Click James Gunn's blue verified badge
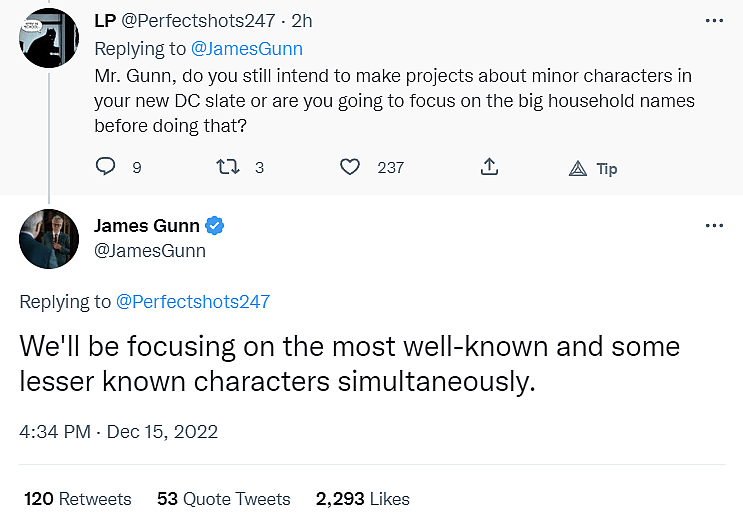This screenshot has height=526, width=743. 215,225
